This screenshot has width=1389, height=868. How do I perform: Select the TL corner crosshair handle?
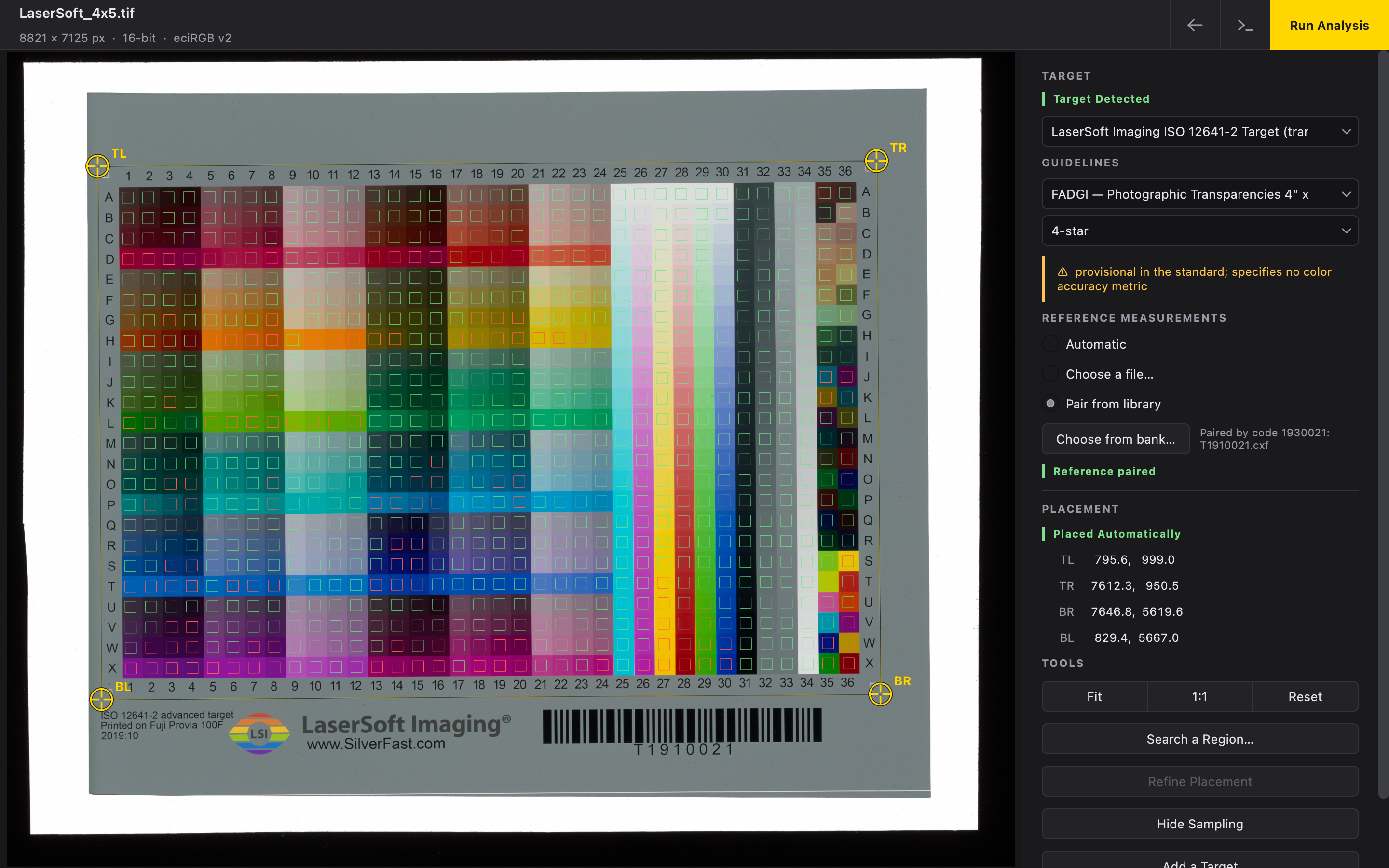97,166
